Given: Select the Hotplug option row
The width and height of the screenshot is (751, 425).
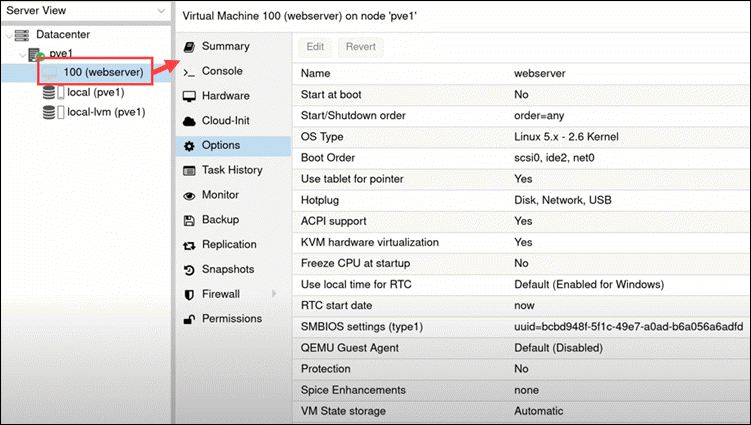Looking at the screenshot, I should tap(521, 200).
